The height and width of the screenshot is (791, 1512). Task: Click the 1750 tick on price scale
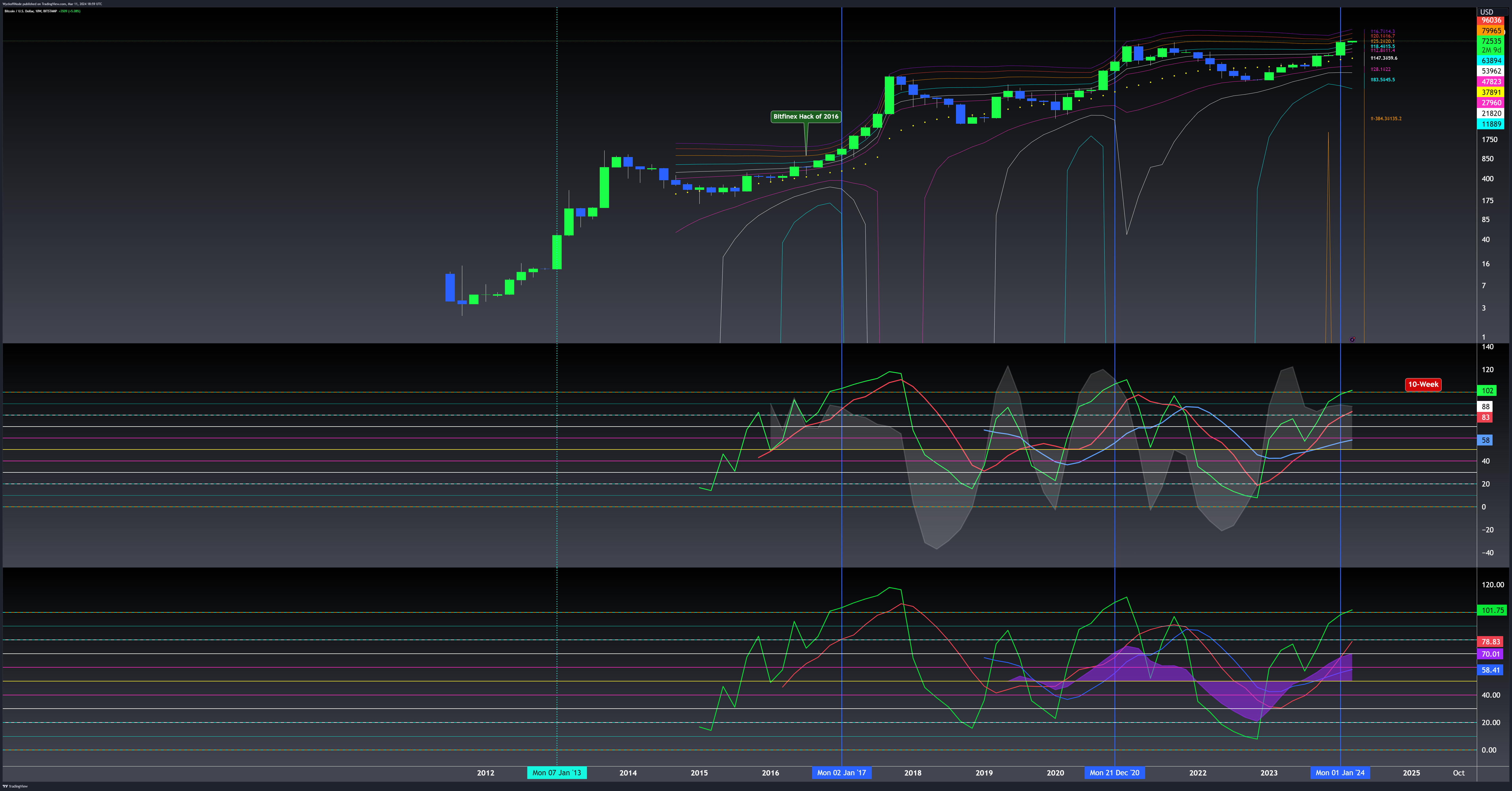1490,140
